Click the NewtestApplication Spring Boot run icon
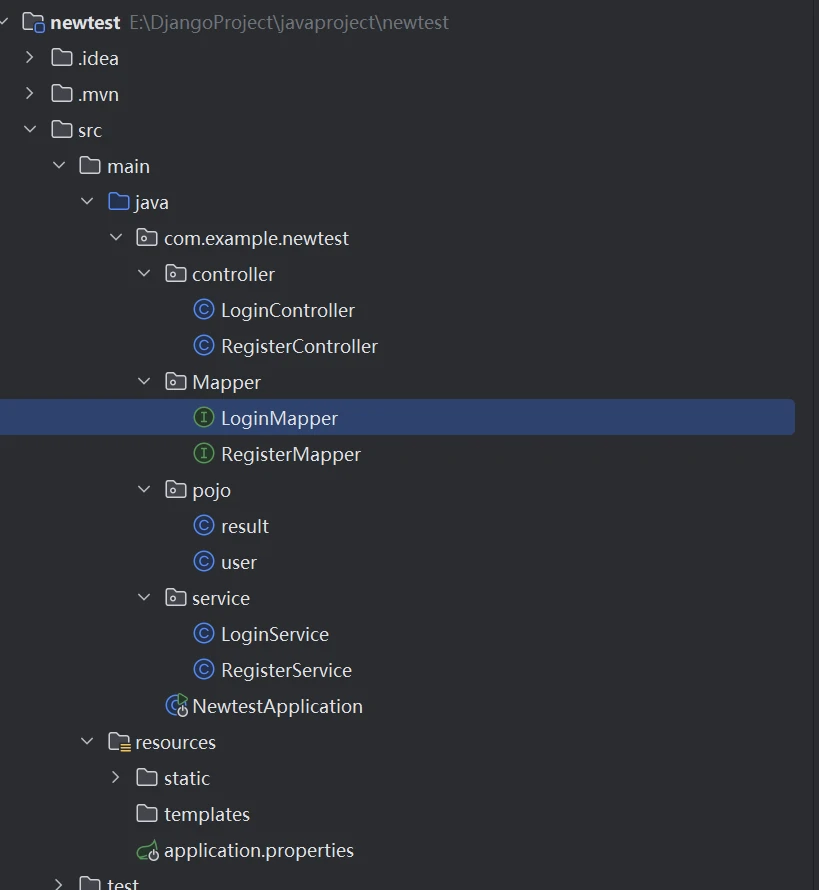 pyautogui.click(x=177, y=706)
